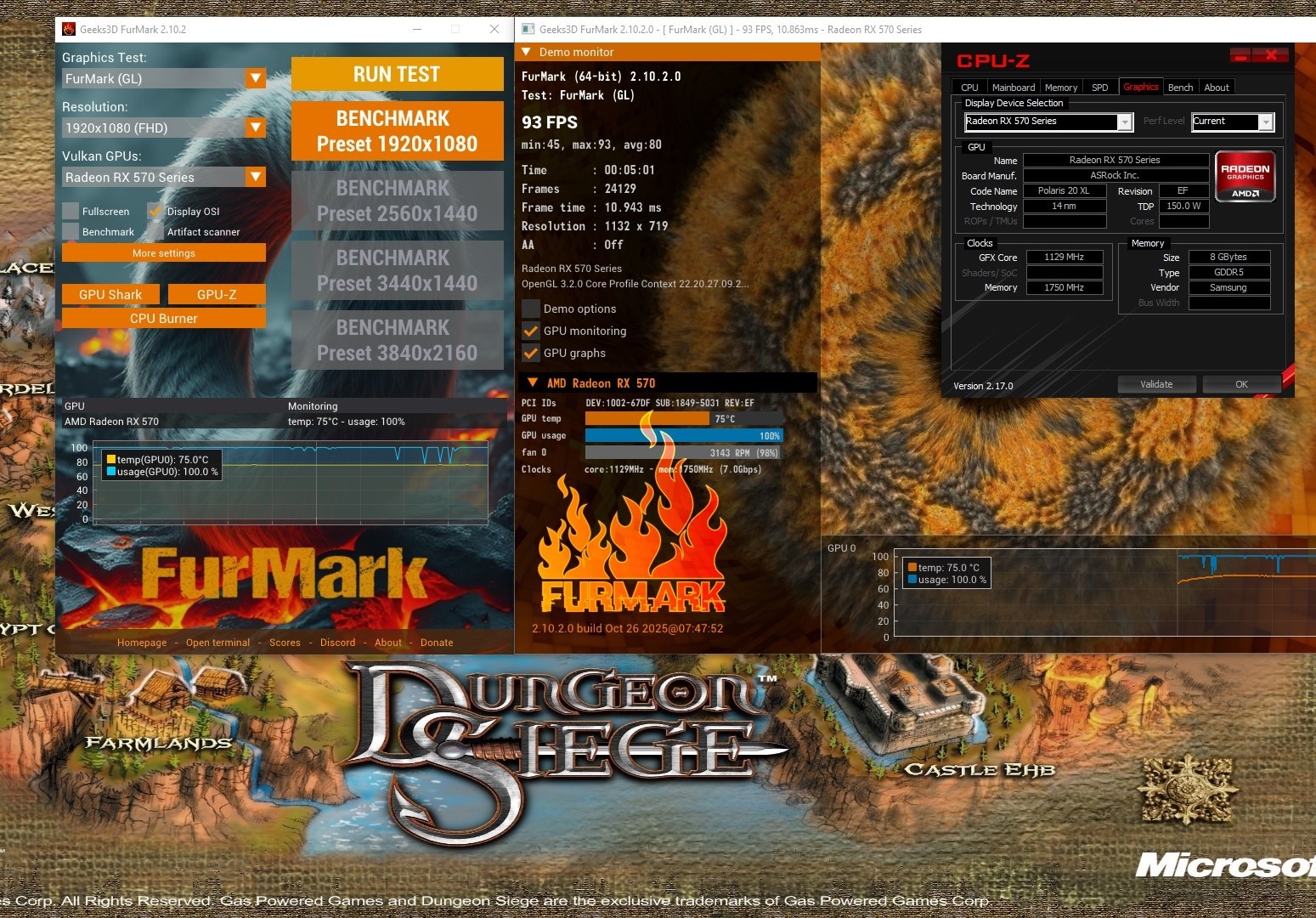The height and width of the screenshot is (918, 1316).
Task: Close the FurMark launcher window
Action: 494,29
